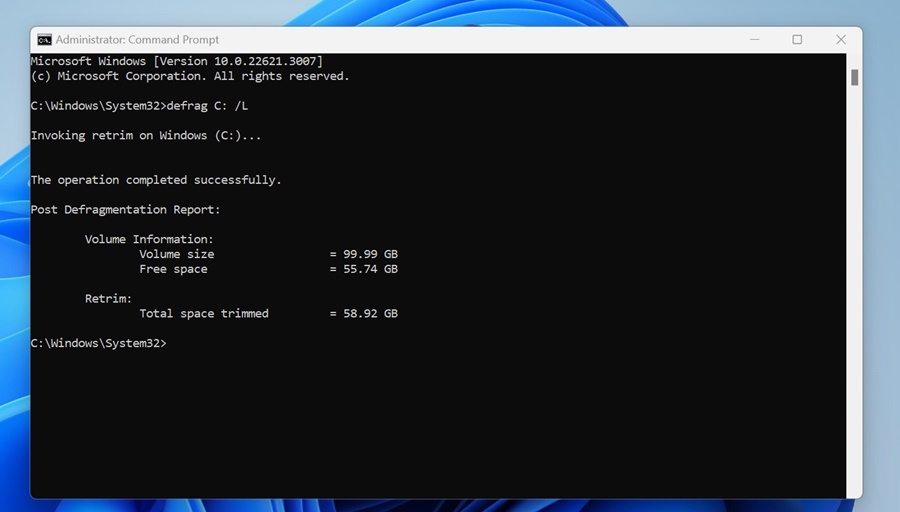Click the vertical scrollbar thumb
900x512 pixels.
(x=855, y=77)
